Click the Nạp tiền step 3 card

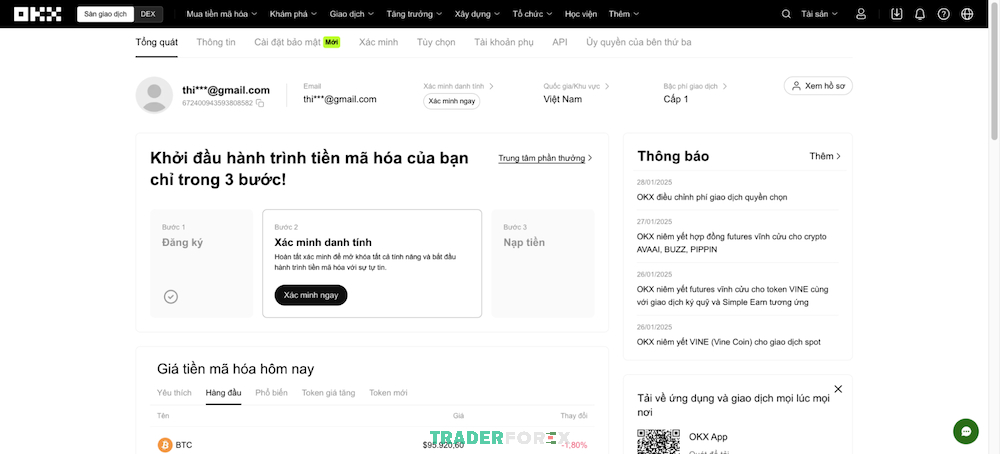coord(543,263)
